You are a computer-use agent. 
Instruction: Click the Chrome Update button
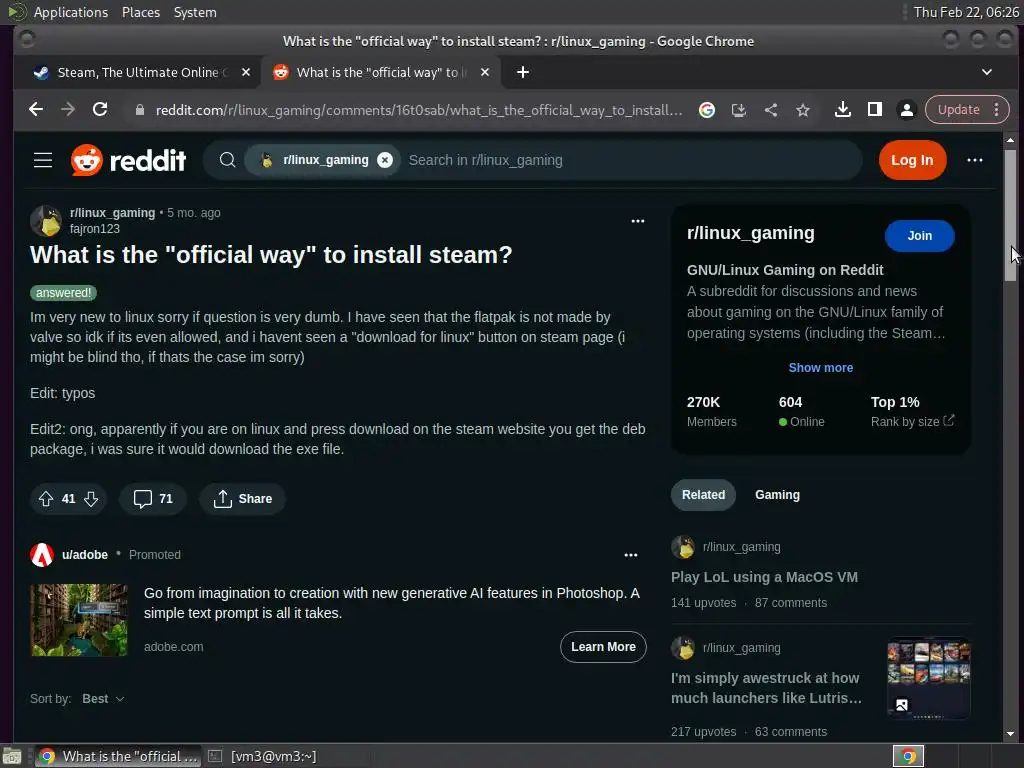(x=959, y=110)
